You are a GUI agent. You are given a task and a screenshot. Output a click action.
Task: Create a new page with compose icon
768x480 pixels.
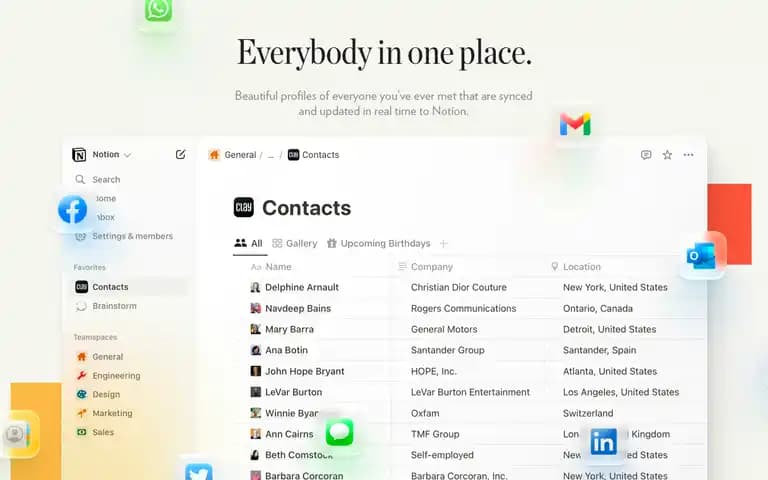pos(180,155)
